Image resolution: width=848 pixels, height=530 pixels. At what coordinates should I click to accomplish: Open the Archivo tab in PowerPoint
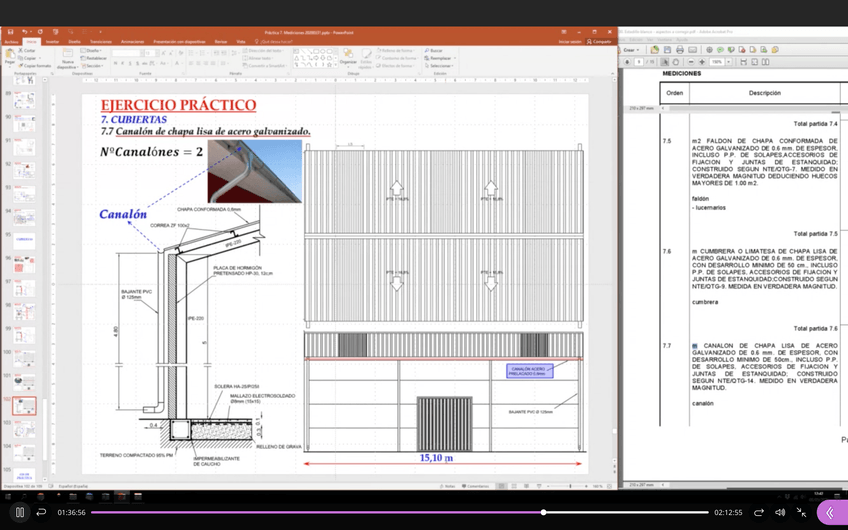click(x=11, y=42)
